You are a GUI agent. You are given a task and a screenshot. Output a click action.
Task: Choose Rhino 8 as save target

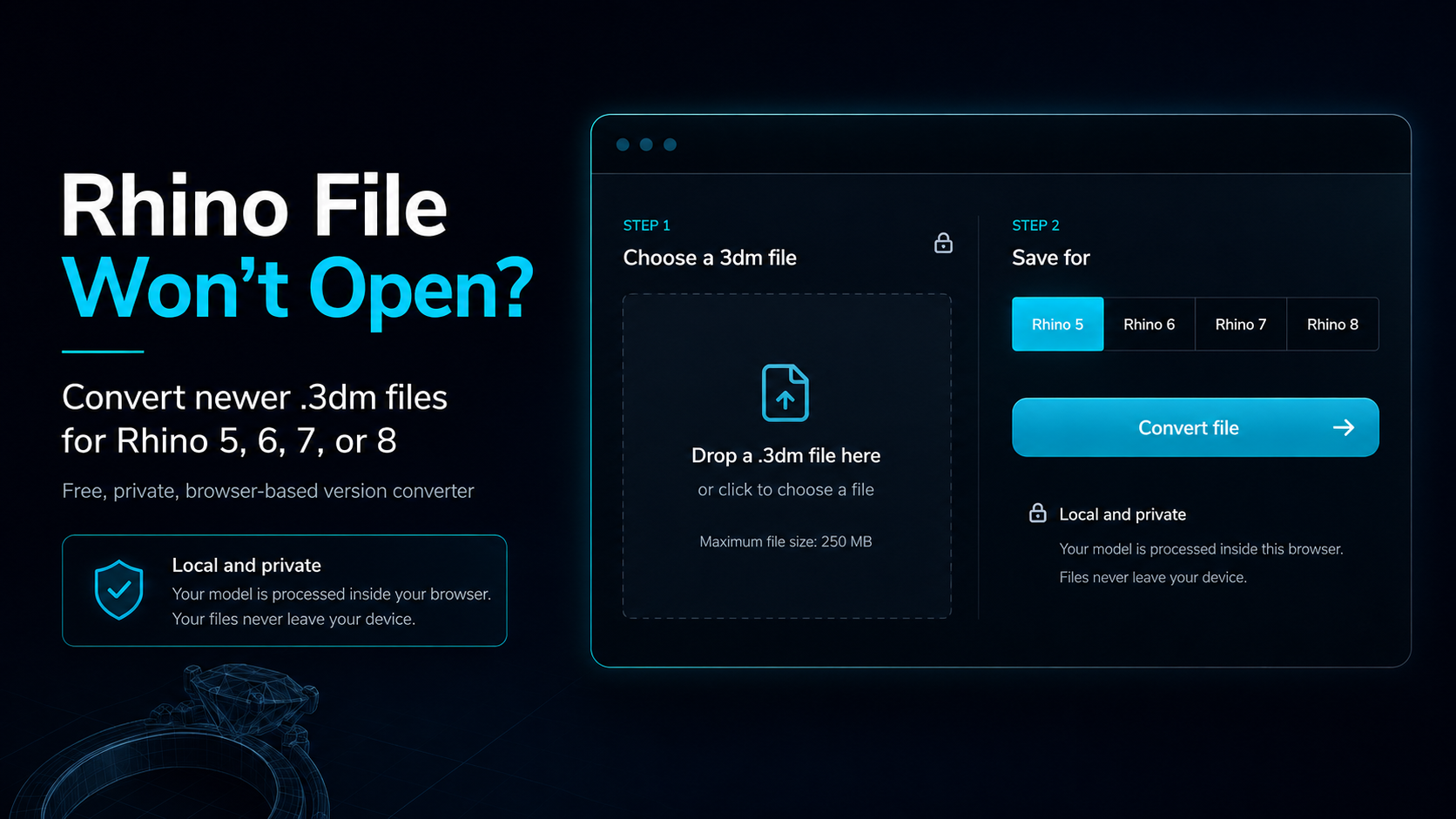point(1332,325)
